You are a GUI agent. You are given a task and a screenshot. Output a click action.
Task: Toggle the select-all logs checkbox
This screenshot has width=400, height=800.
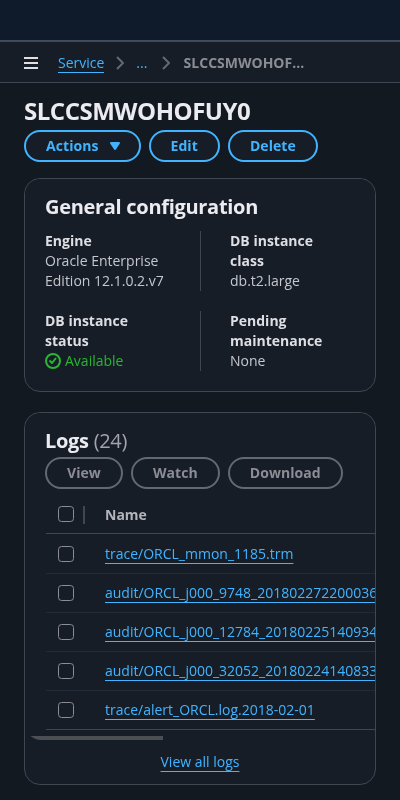(66, 514)
